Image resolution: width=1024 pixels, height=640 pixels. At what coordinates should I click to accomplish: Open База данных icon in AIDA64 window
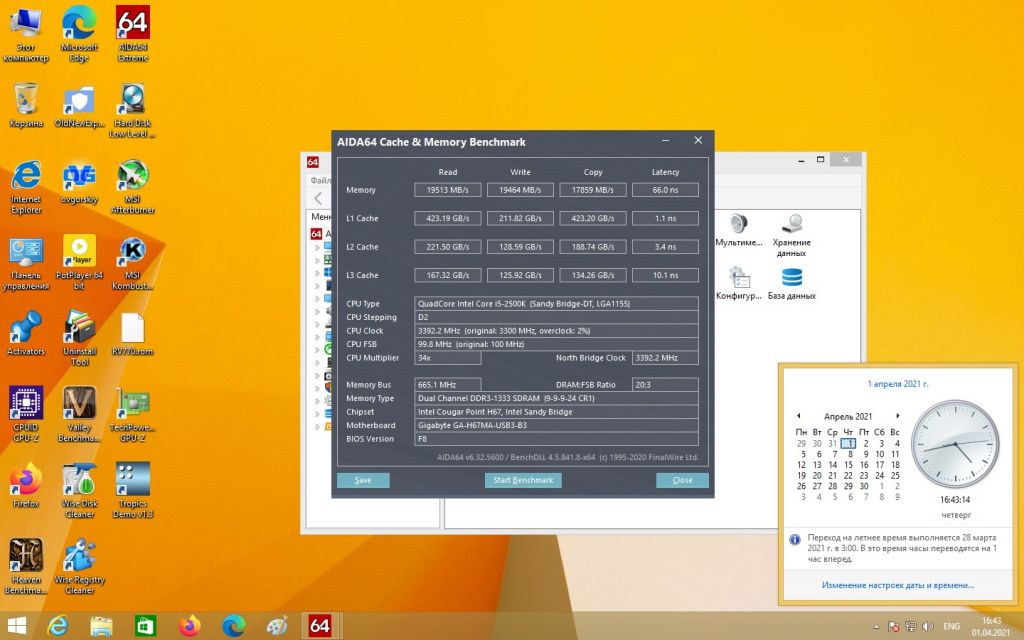[x=792, y=283]
